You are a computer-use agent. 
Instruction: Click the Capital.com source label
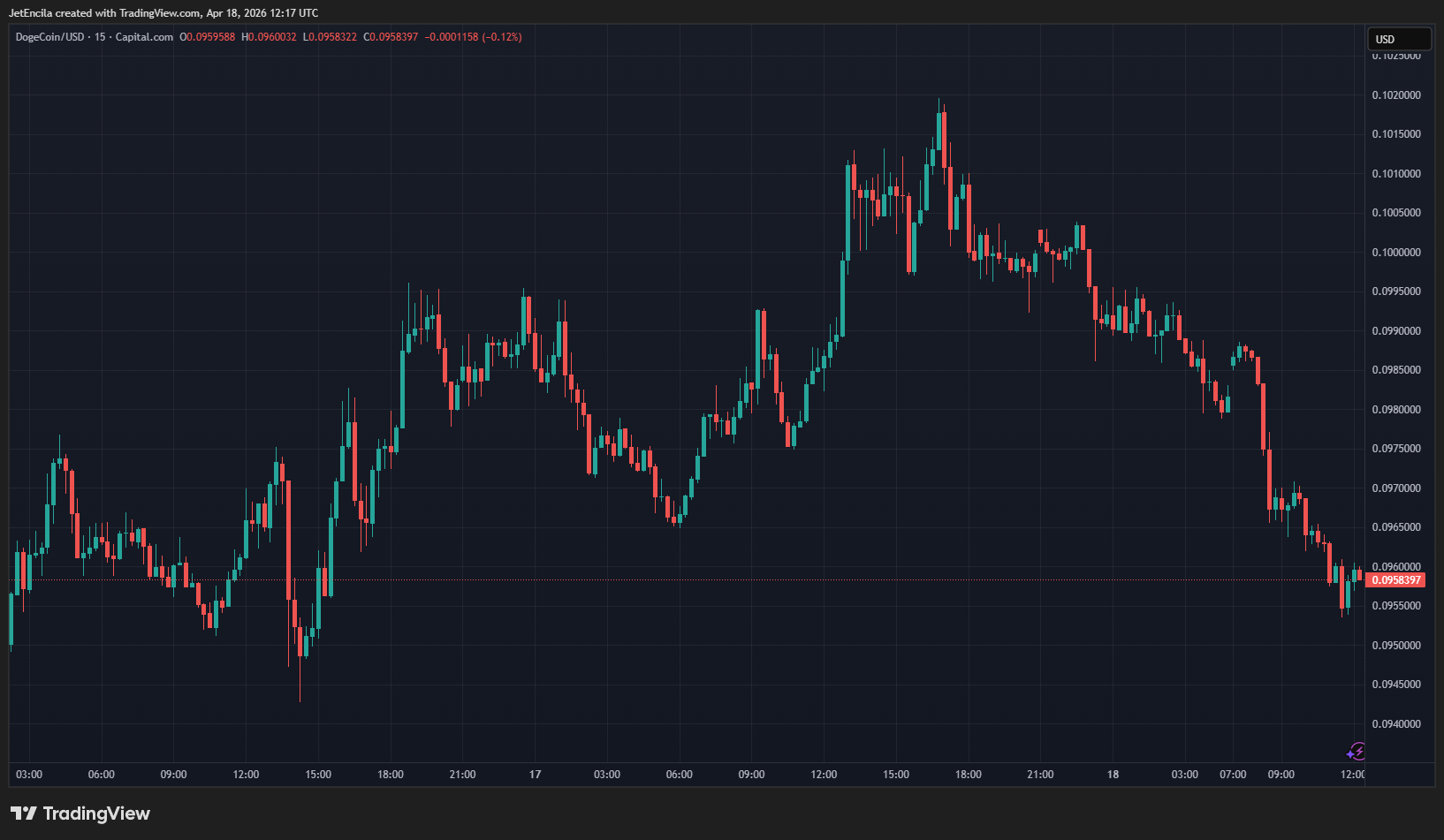[x=144, y=37]
